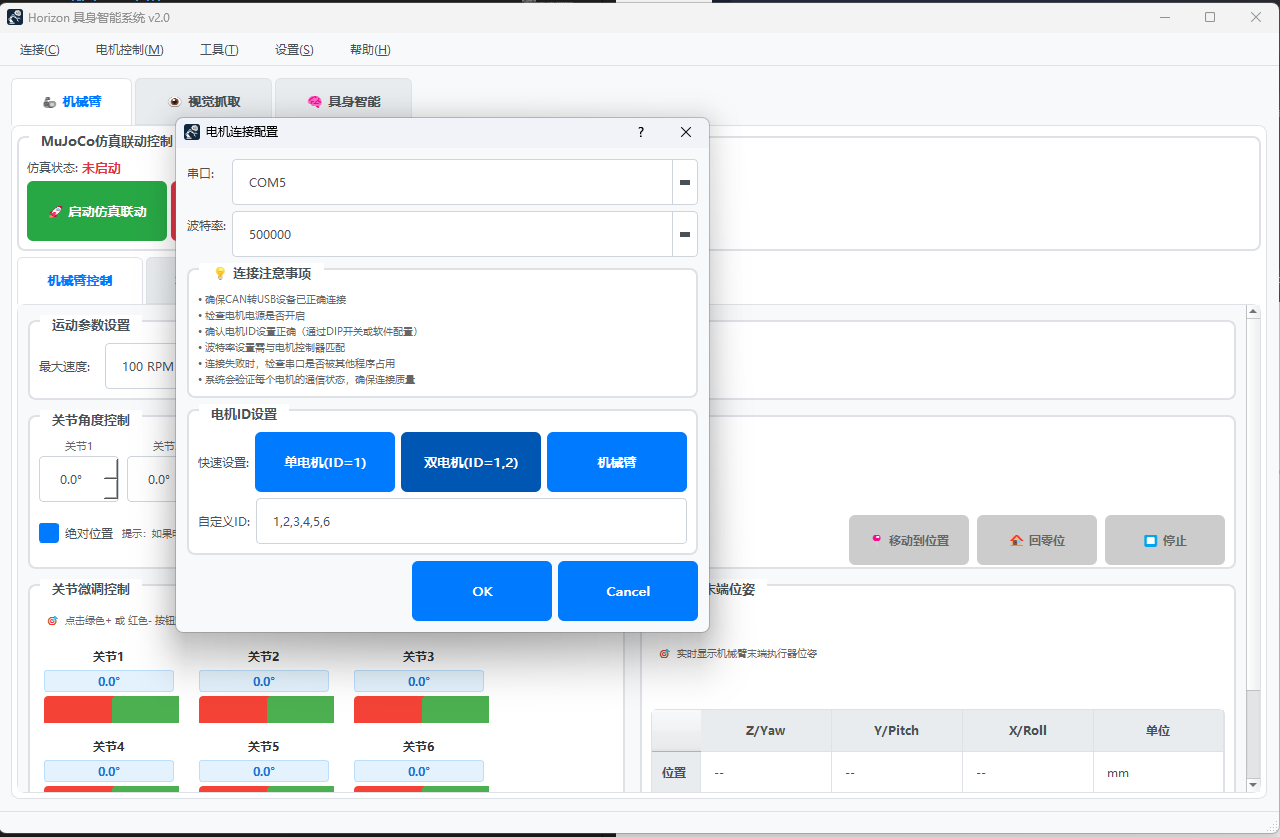Open the 波特率 500000 dropdown

[x=685, y=235]
